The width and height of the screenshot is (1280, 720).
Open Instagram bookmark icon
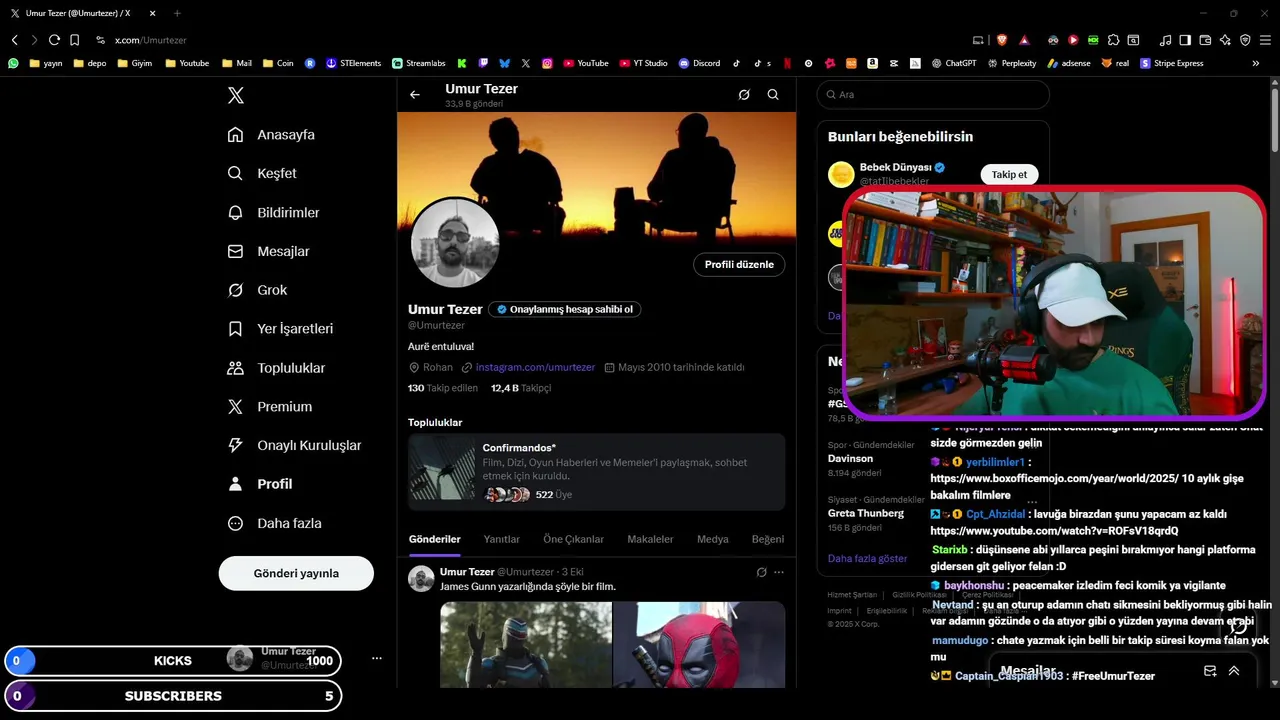(x=548, y=63)
